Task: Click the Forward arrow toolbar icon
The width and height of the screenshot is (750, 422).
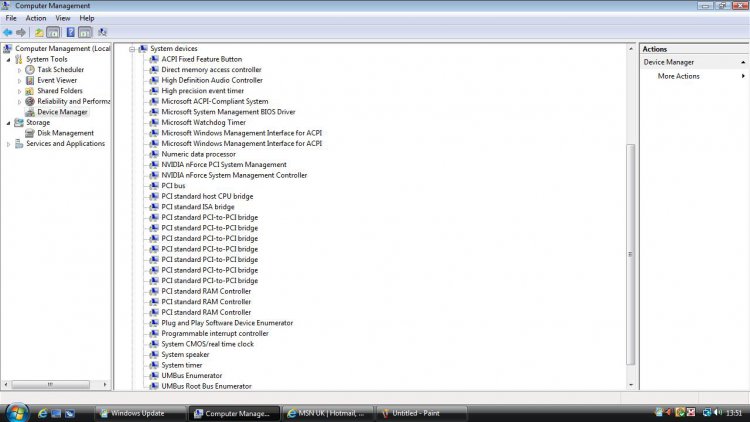Action: (x=21, y=33)
